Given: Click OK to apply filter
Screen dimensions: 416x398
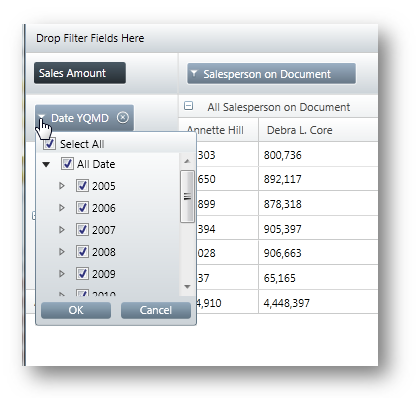Looking at the screenshot, I should [x=76, y=310].
